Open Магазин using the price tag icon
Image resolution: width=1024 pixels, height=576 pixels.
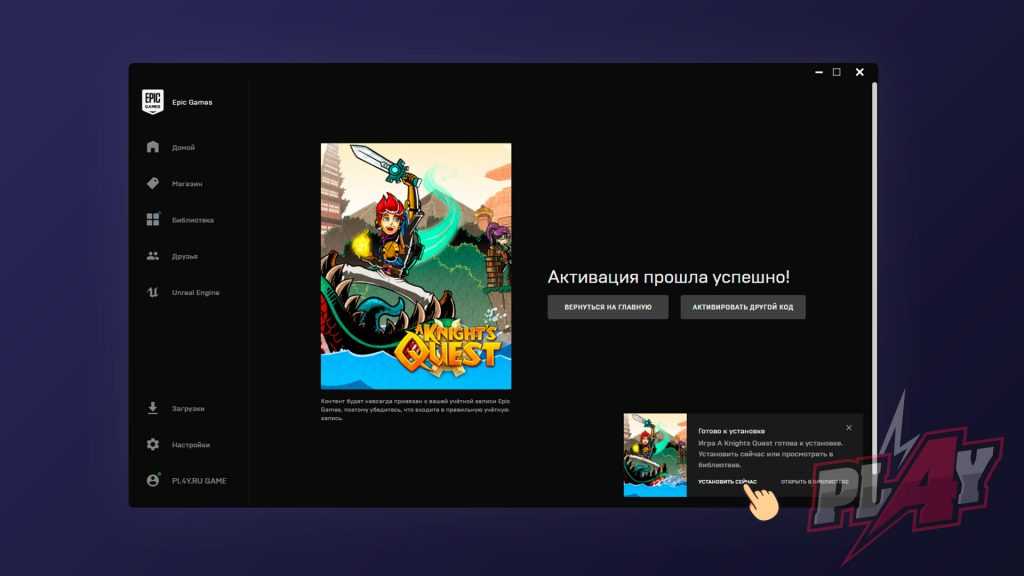coord(153,183)
